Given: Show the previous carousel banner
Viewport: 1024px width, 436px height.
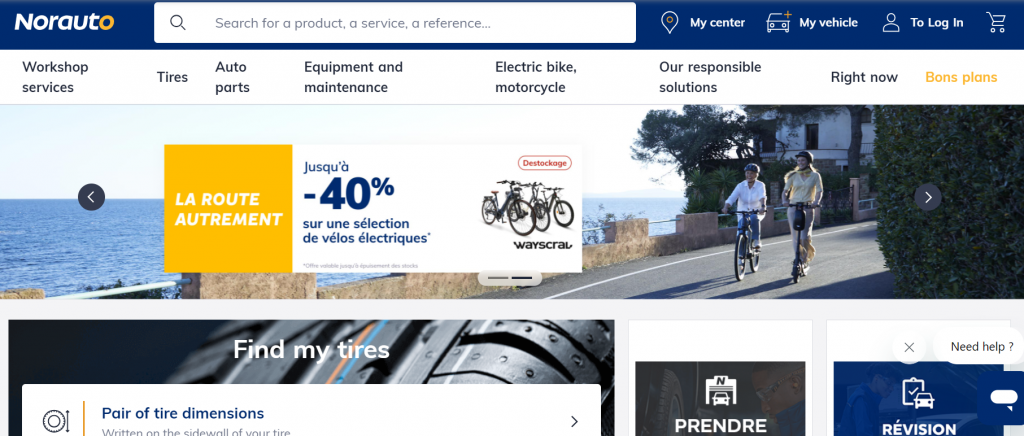Looking at the screenshot, I should [x=91, y=197].
